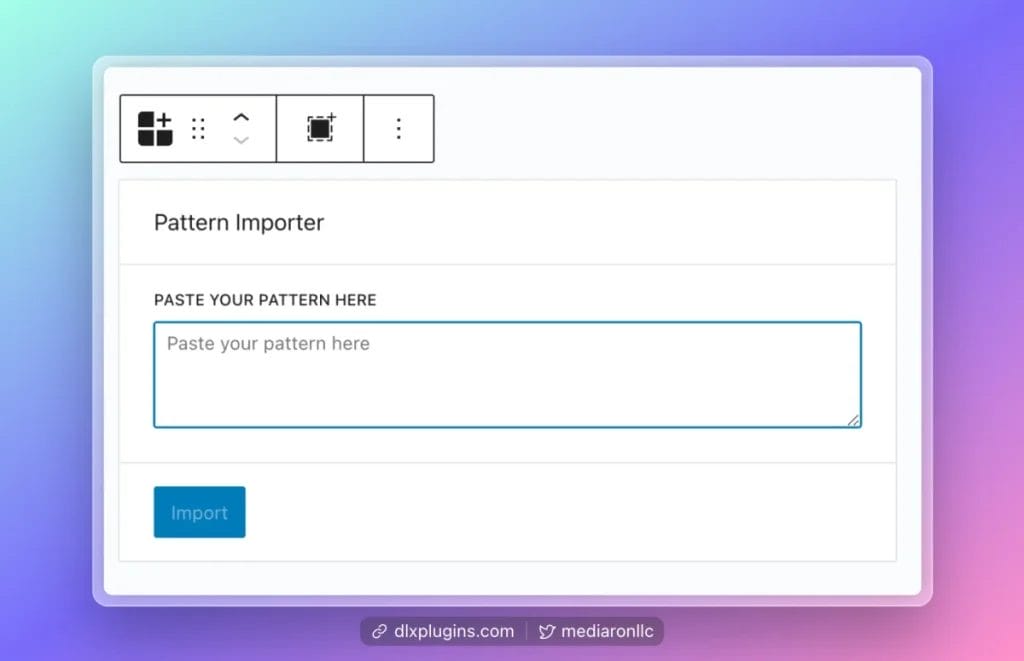The image size is (1024, 661).
Task: Click the block drag handle dots
Action: coord(198,129)
